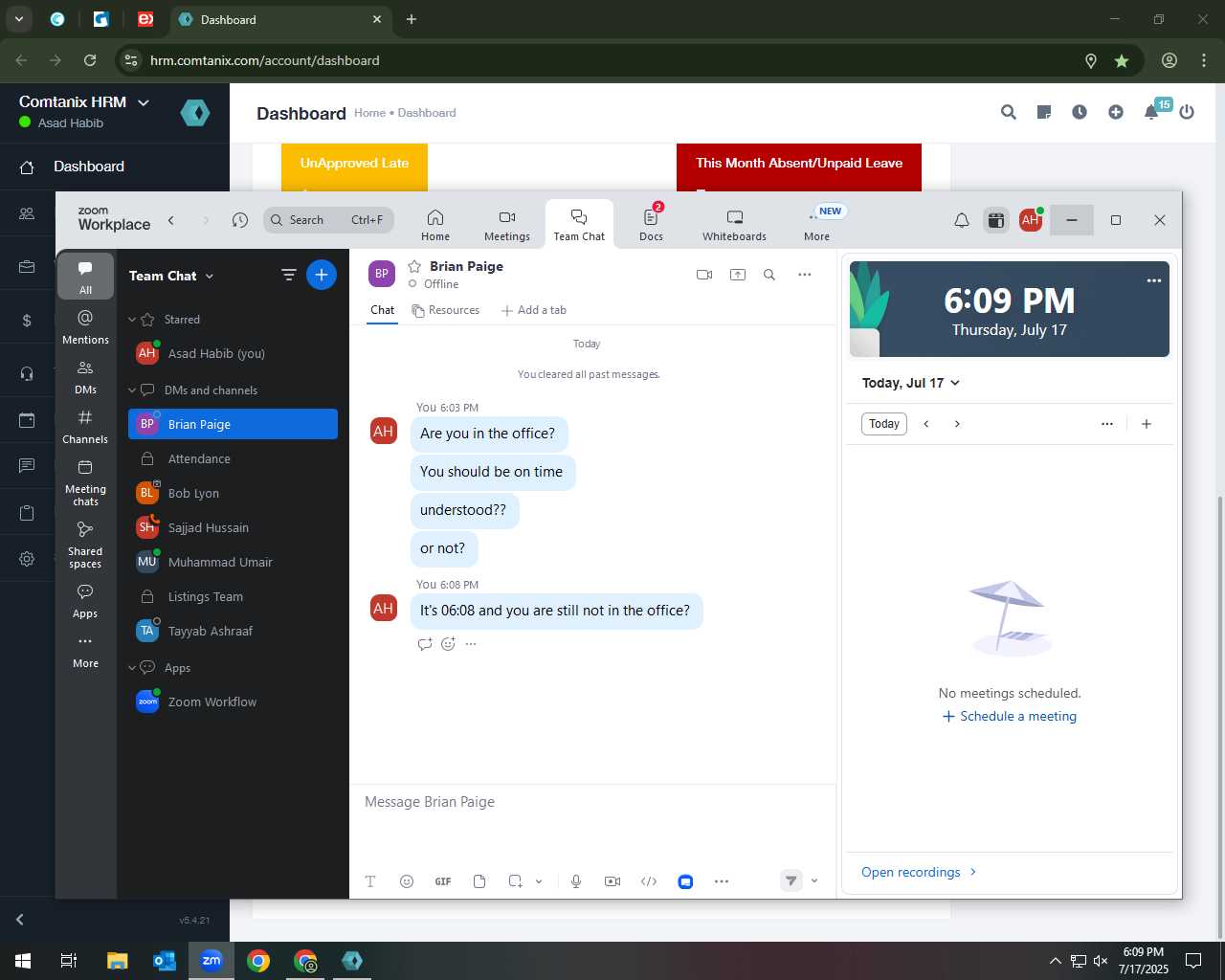Image resolution: width=1225 pixels, height=980 pixels.
Task: Add calendar event with plus icon
Action: (1147, 424)
